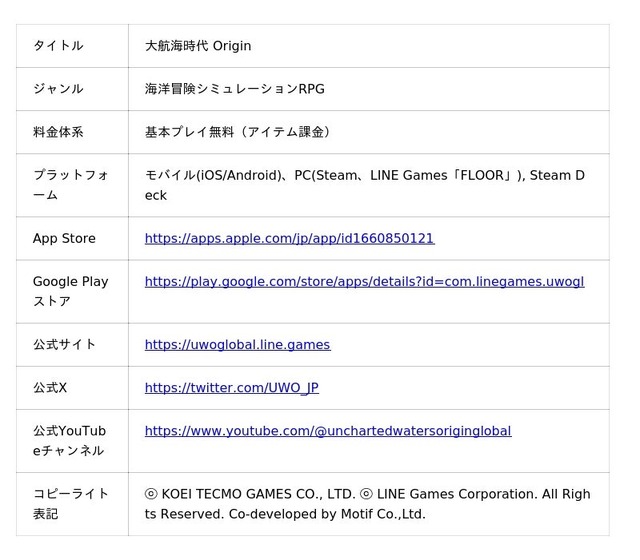Click the プラットフォーム row label
The height and width of the screenshot is (560, 640).
(x=71, y=185)
